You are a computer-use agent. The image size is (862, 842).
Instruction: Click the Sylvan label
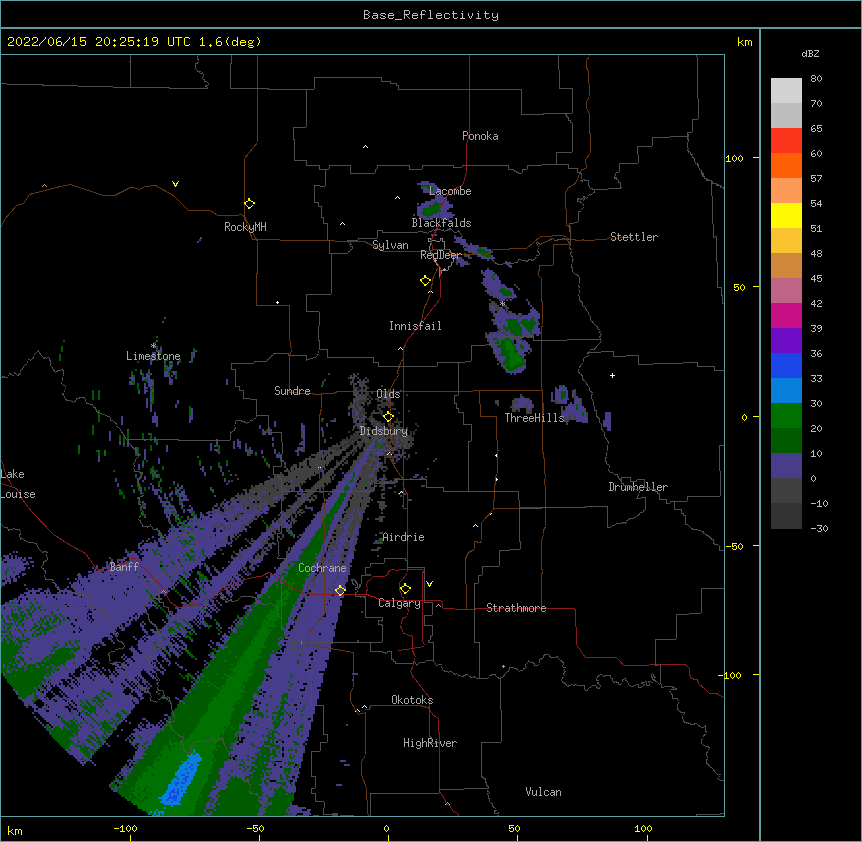tap(390, 245)
